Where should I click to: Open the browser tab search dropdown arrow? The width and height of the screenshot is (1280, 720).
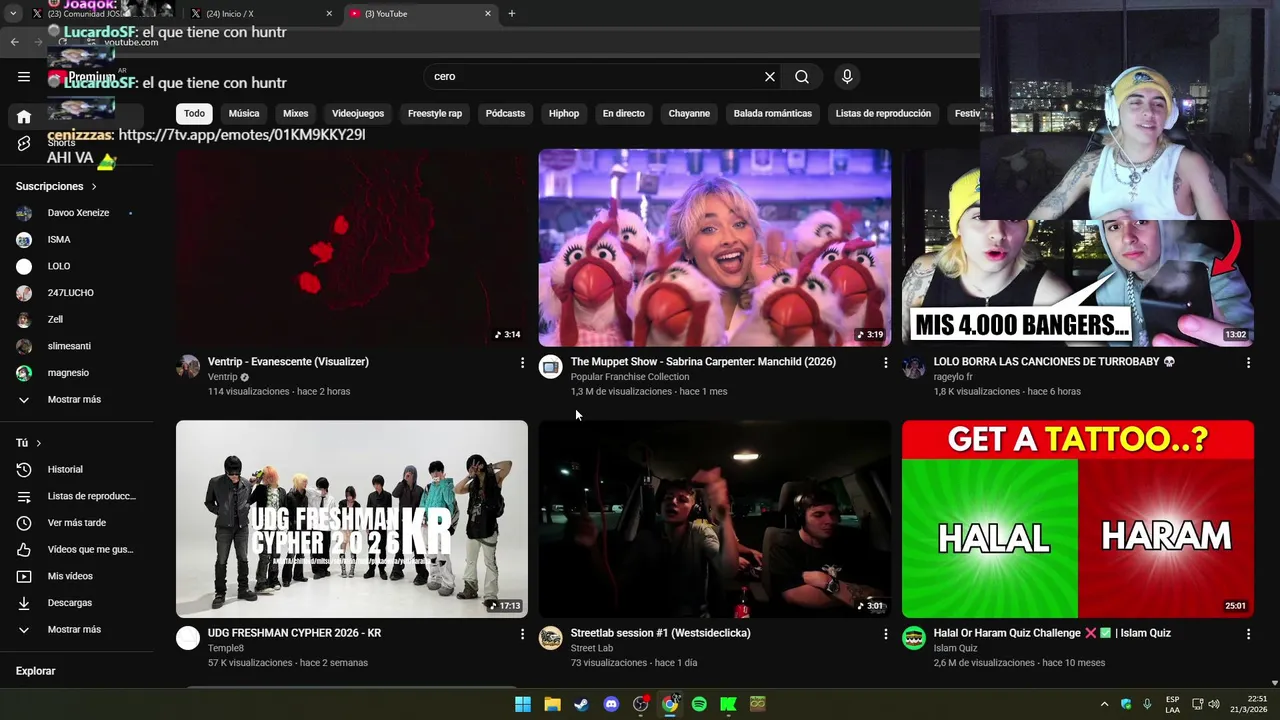coord(13,13)
